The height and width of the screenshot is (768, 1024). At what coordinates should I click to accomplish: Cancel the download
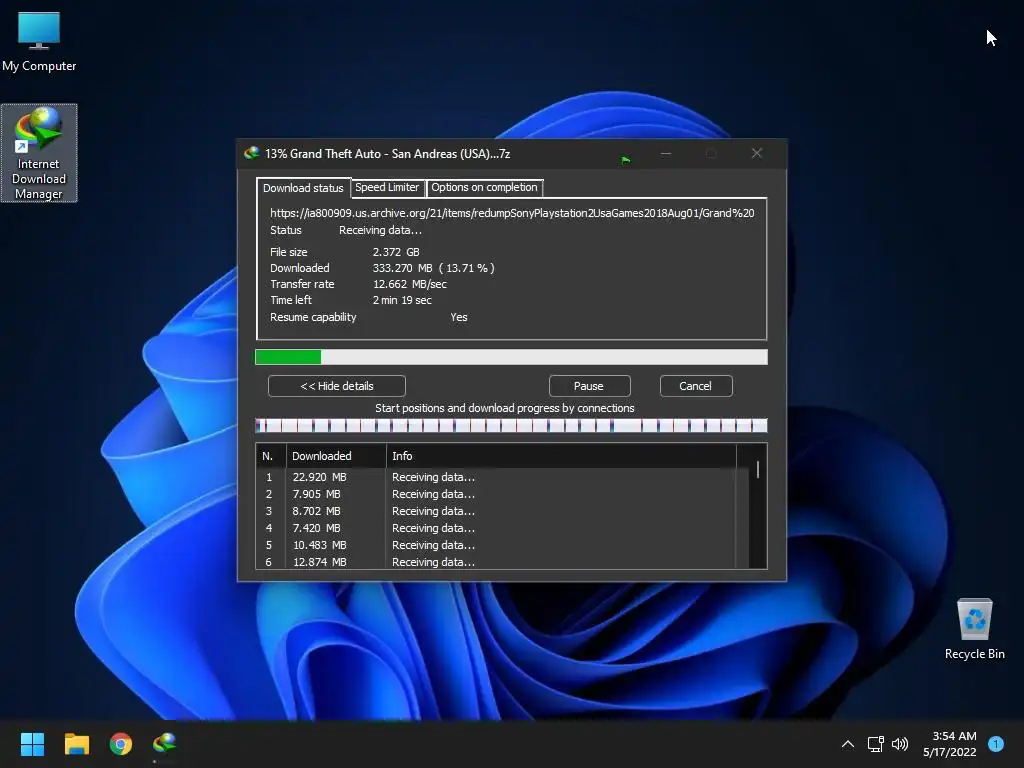(x=696, y=386)
